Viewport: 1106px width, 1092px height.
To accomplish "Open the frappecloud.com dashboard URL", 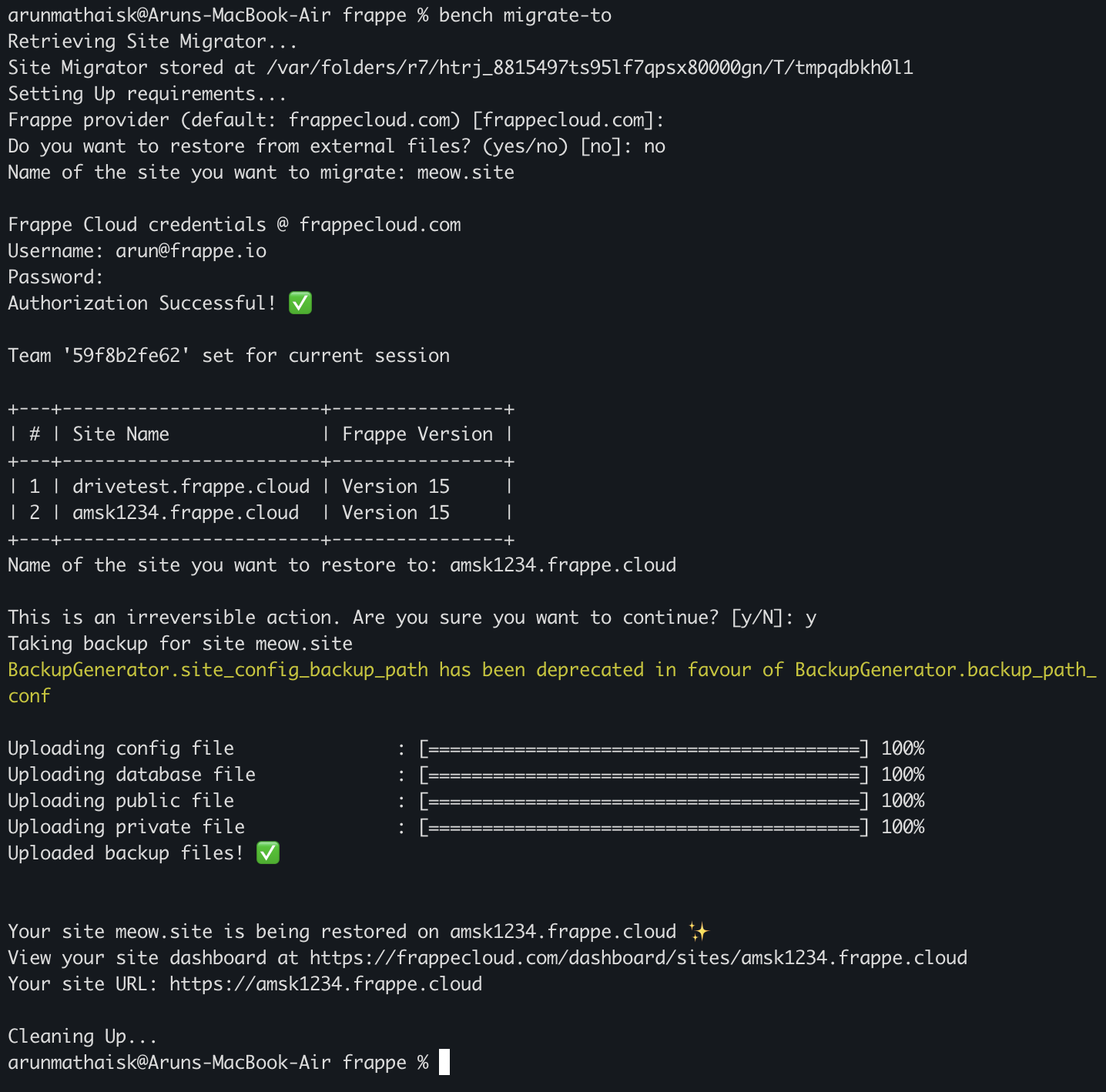I will click(638, 957).
